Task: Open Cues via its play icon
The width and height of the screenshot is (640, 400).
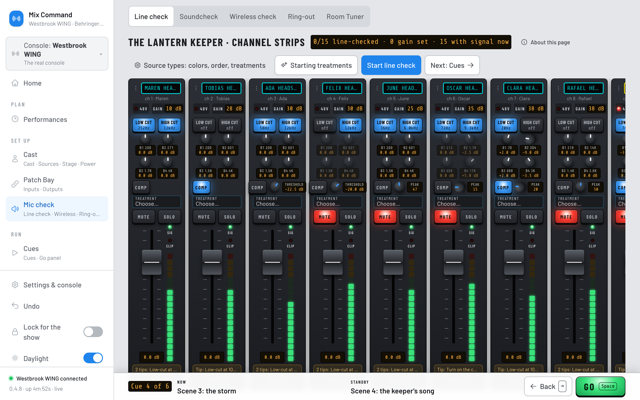Action: pos(15,253)
